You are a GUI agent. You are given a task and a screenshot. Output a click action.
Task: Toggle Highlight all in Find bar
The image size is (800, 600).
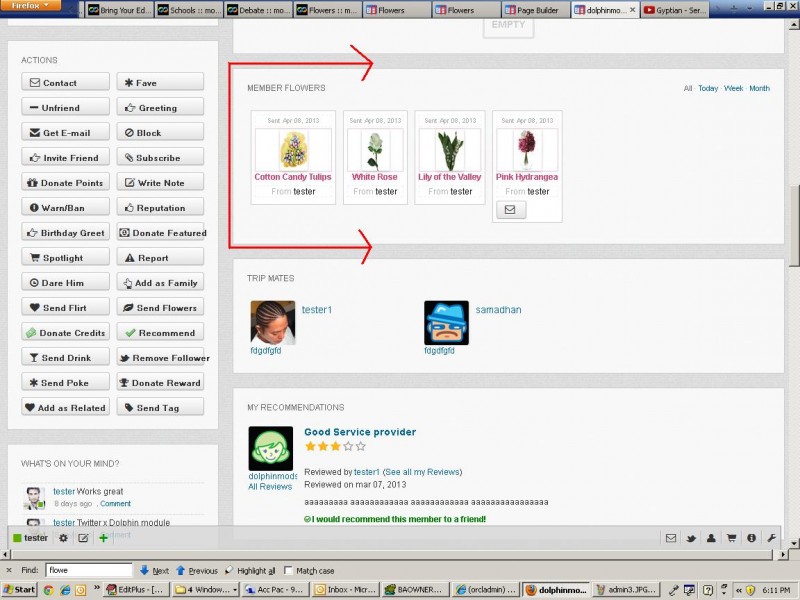(250, 570)
